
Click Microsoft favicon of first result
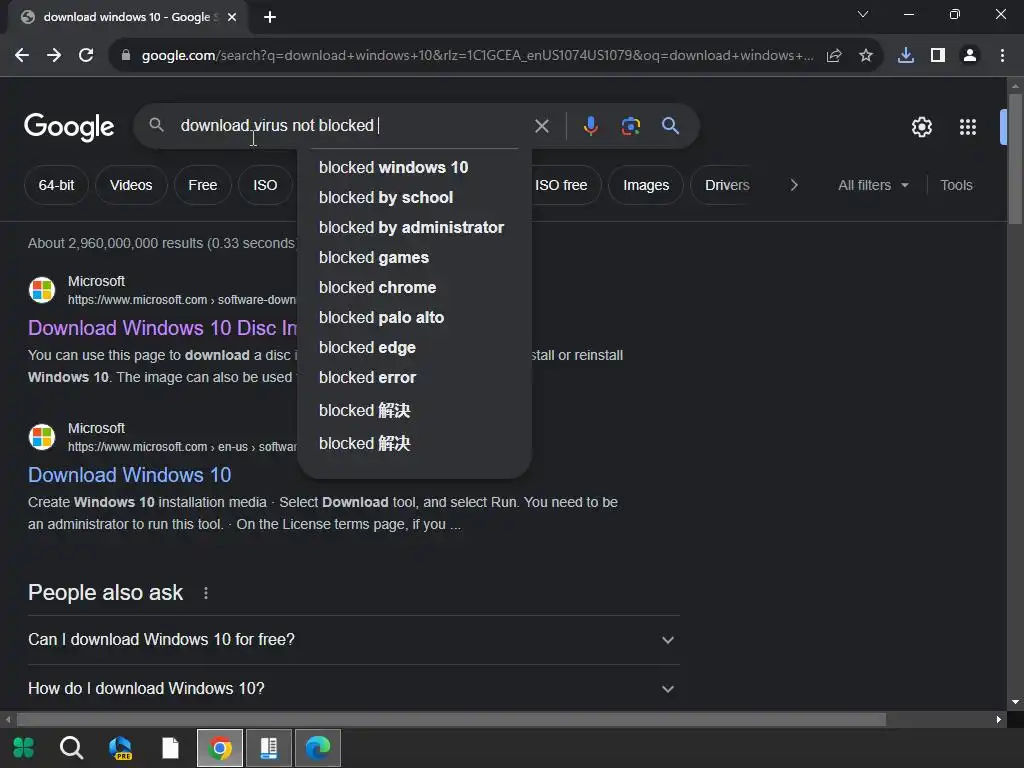[x=42, y=290]
